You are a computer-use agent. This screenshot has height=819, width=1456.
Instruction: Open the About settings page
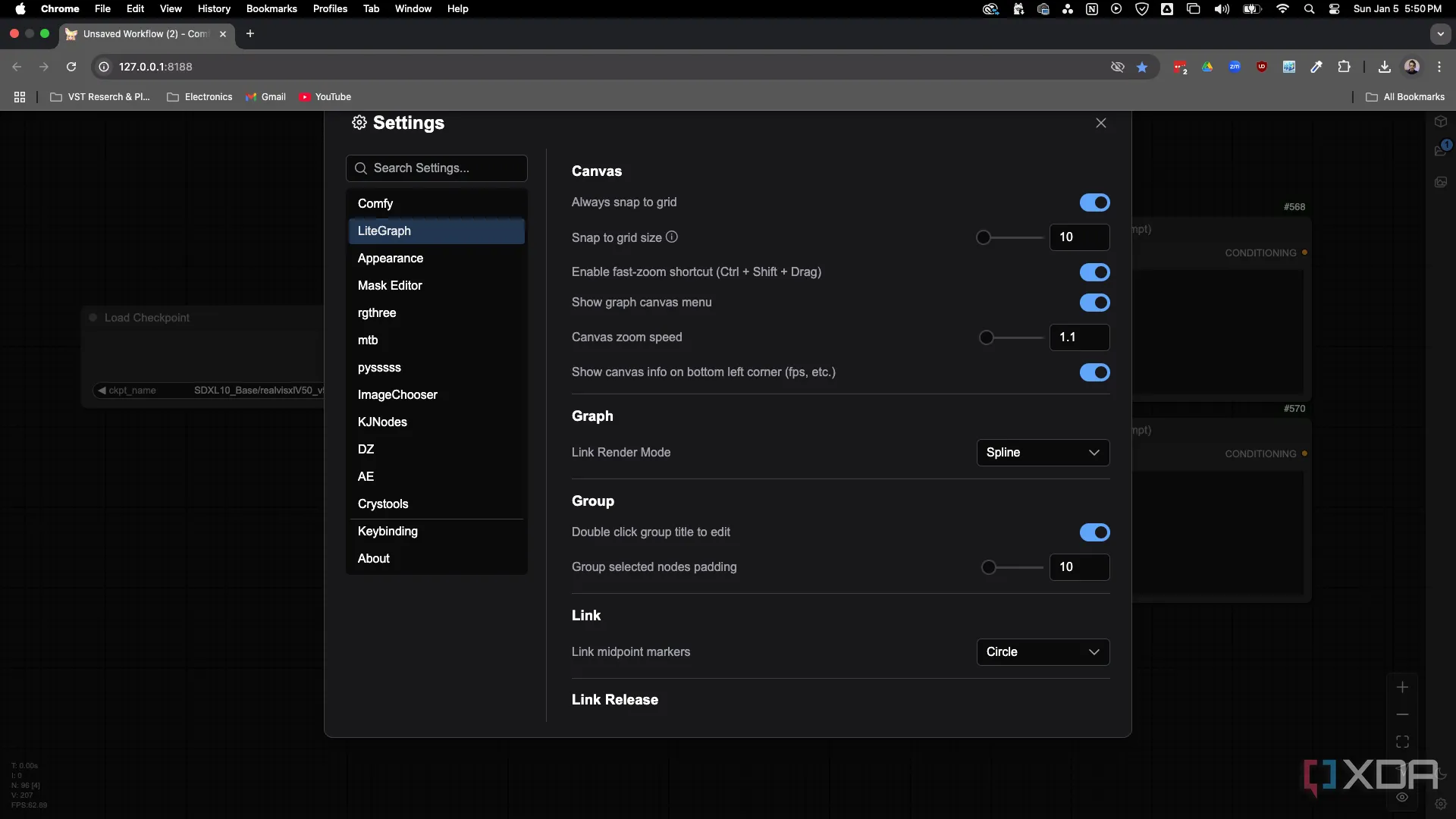click(437, 558)
